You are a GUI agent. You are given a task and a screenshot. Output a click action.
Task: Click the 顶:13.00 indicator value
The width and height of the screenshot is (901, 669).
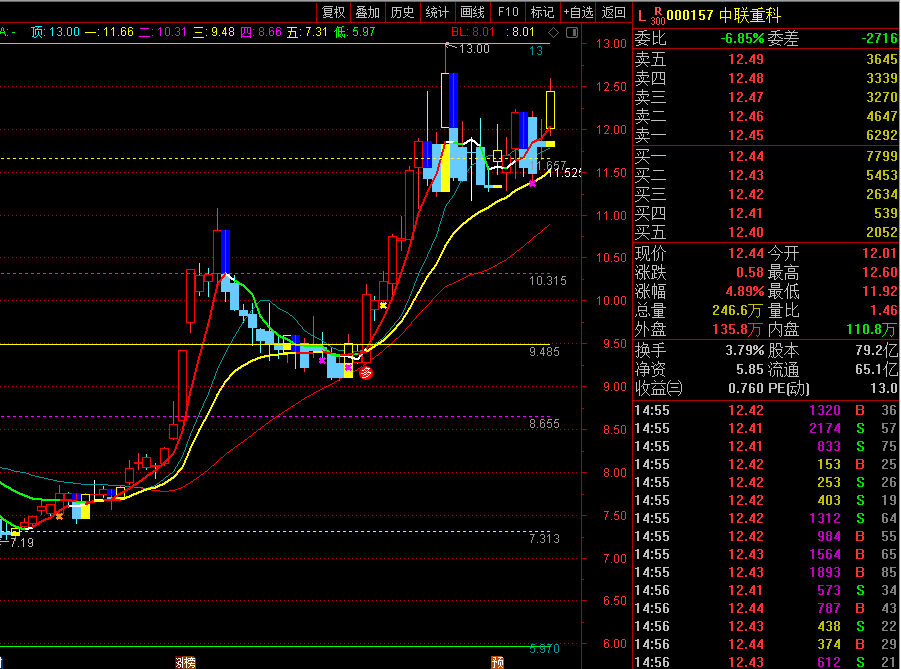click(x=55, y=32)
